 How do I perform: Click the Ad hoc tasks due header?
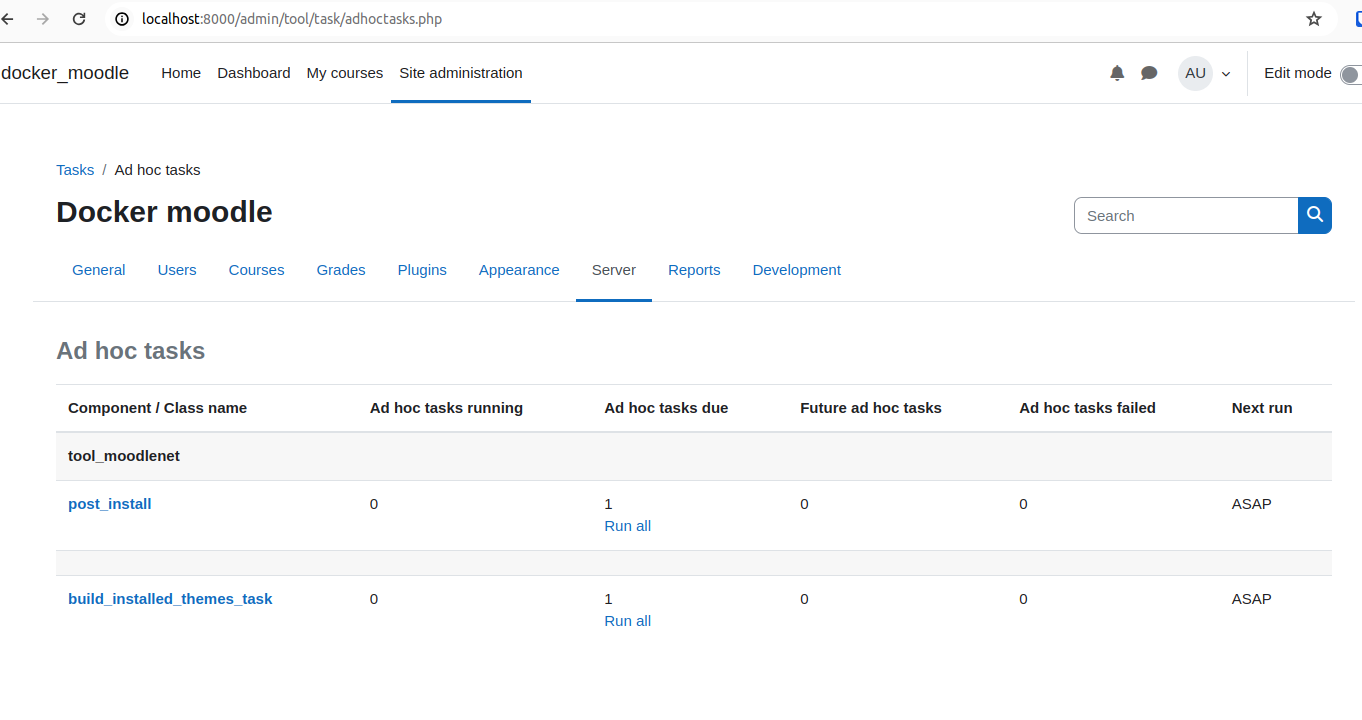click(666, 408)
